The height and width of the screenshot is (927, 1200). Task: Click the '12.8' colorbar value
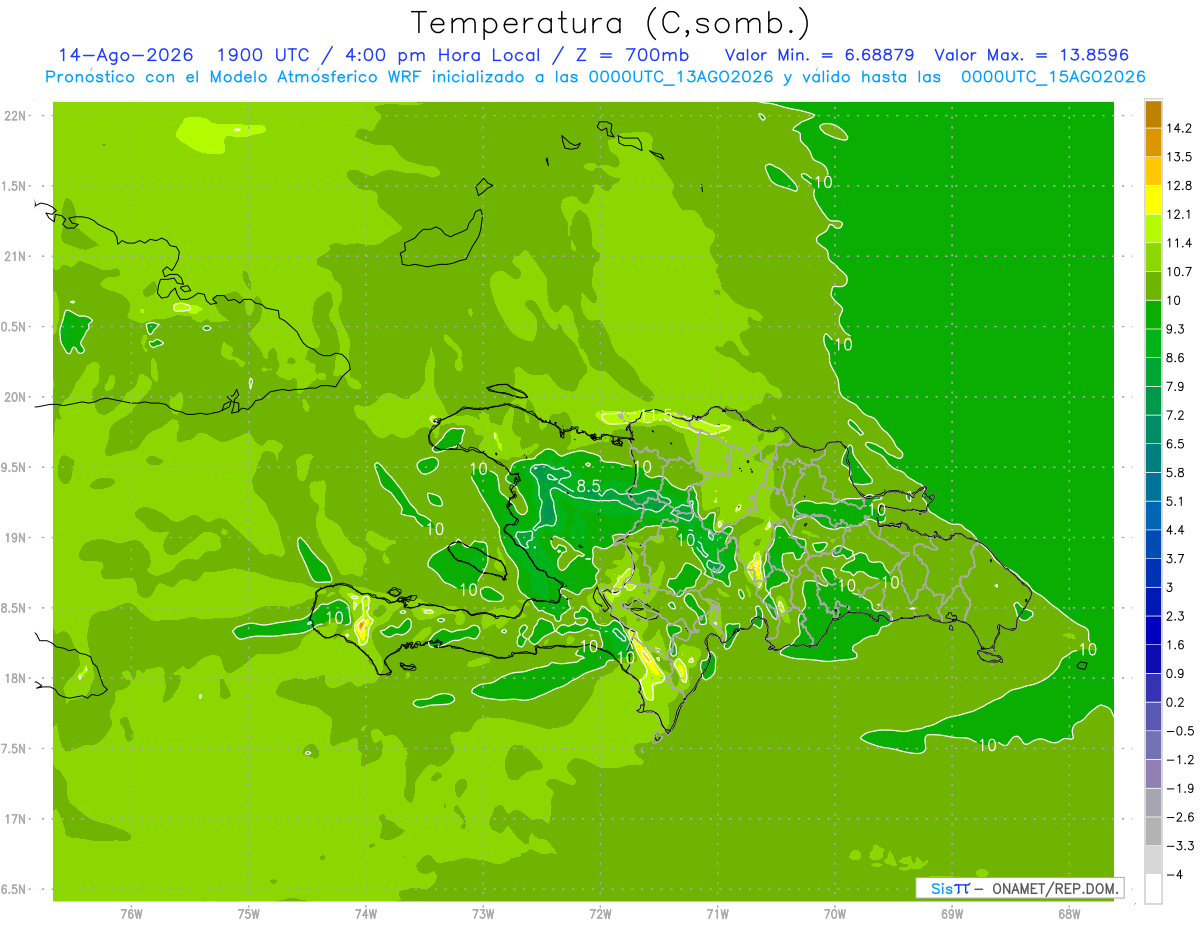[x=1179, y=186]
